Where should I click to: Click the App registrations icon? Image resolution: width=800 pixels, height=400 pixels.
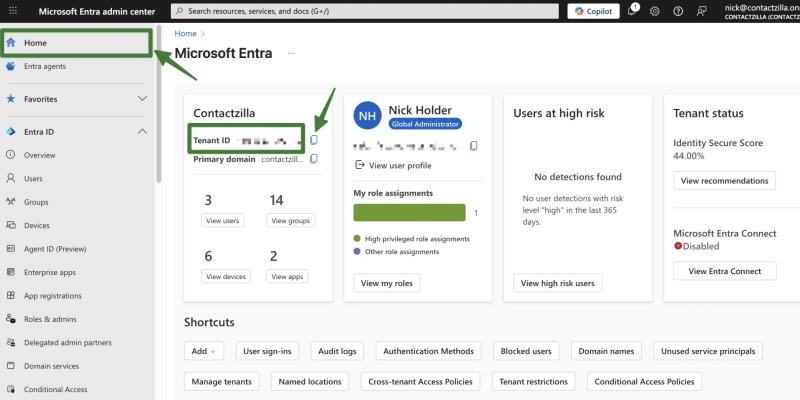click(x=11, y=296)
